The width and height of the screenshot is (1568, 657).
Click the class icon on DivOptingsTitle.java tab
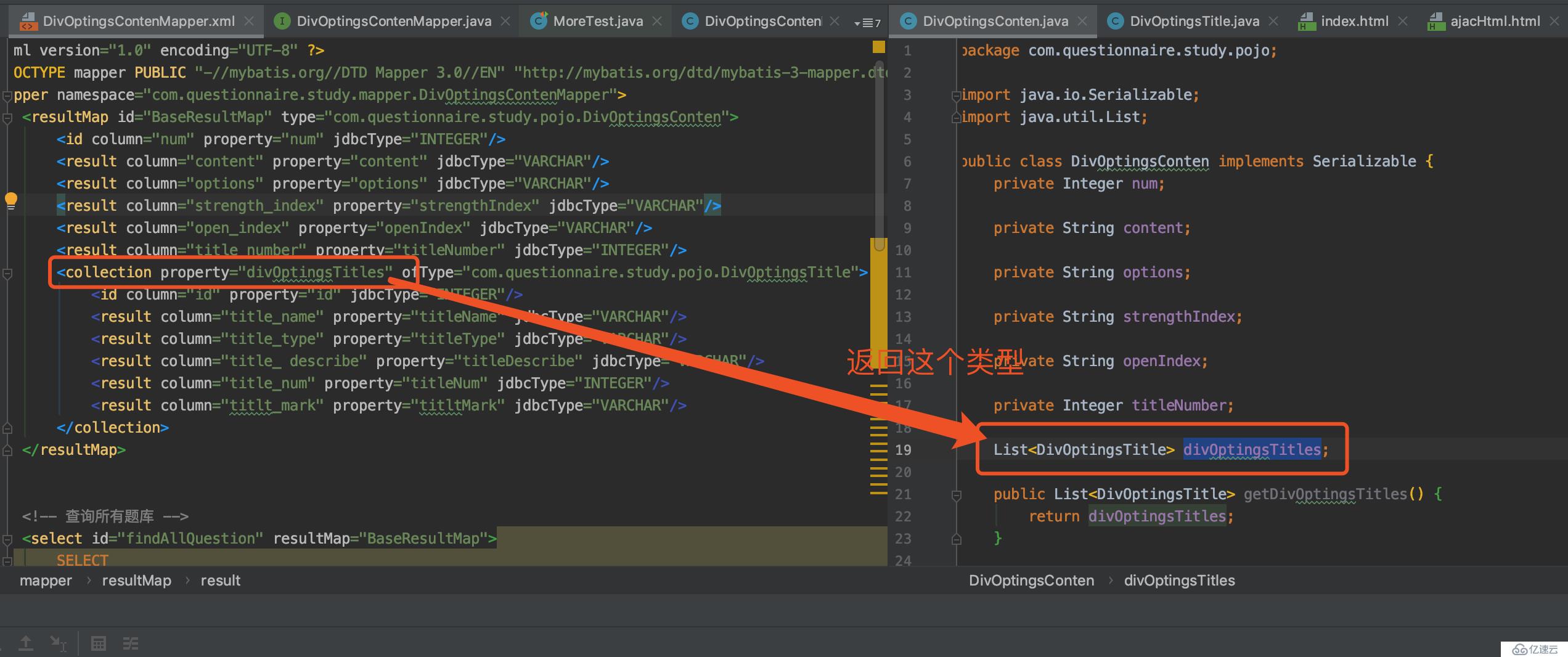point(1115,22)
